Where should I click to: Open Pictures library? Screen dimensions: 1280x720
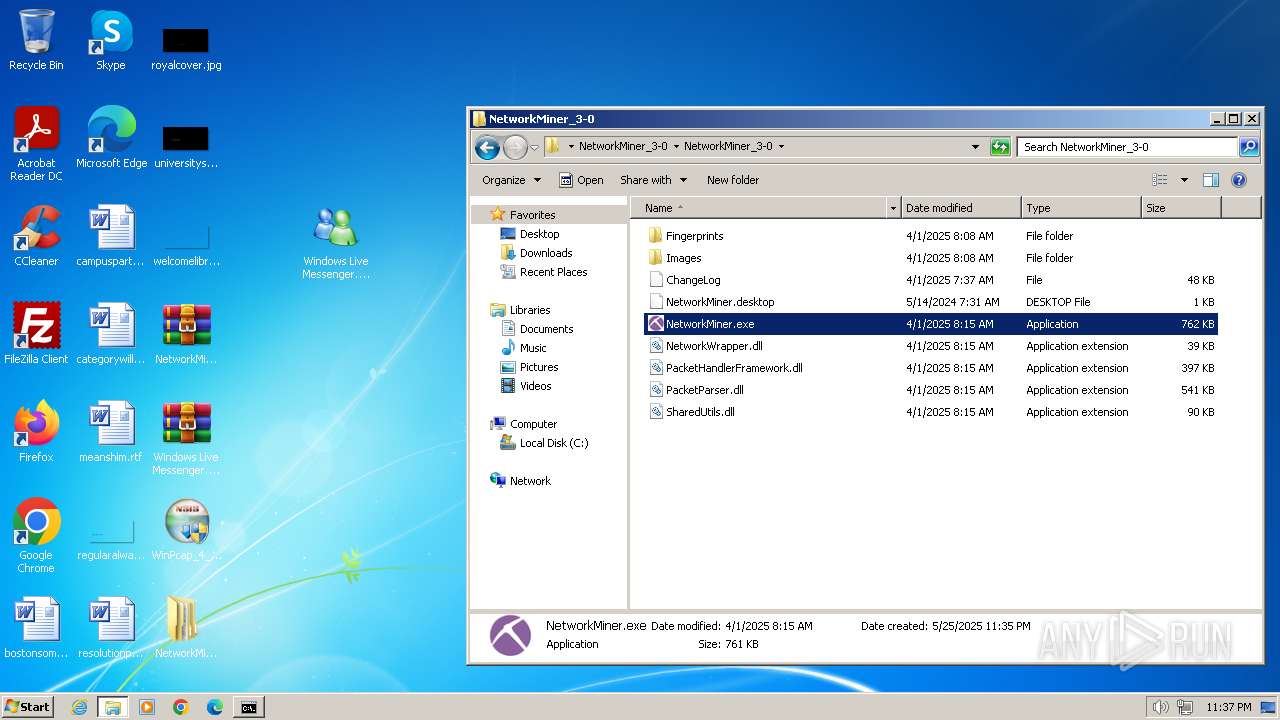pyautogui.click(x=539, y=367)
